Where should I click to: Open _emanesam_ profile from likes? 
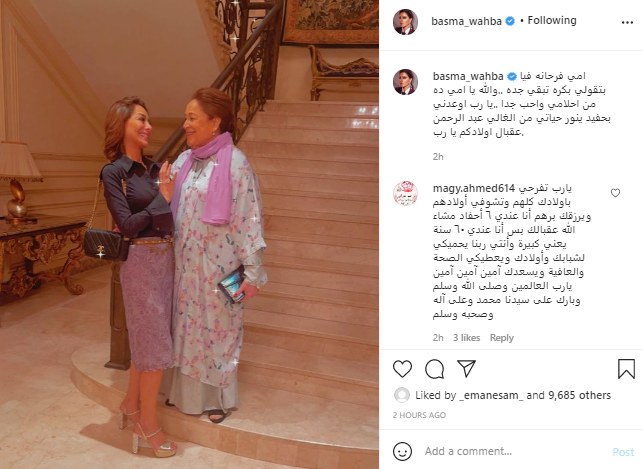pos(491,395)
